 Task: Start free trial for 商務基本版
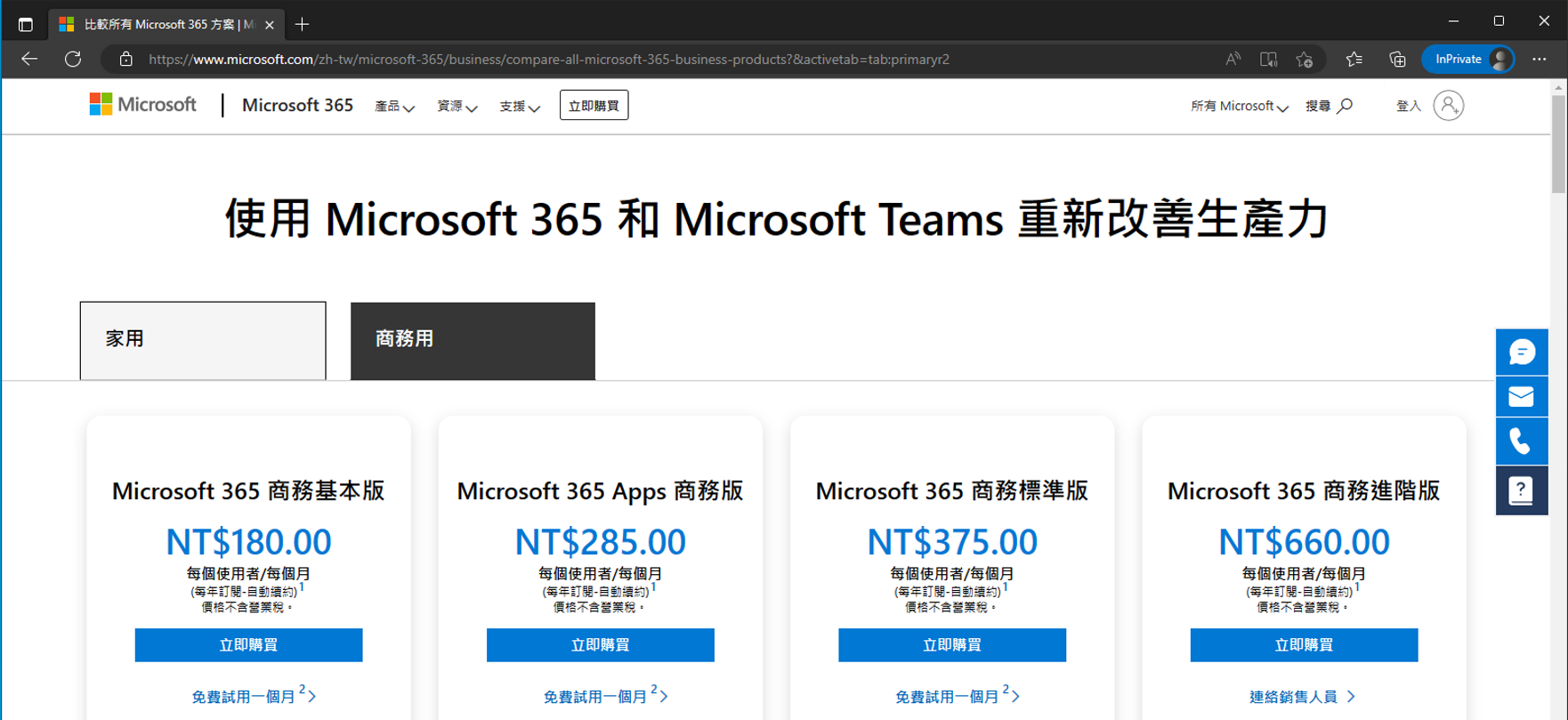[253, 696]
